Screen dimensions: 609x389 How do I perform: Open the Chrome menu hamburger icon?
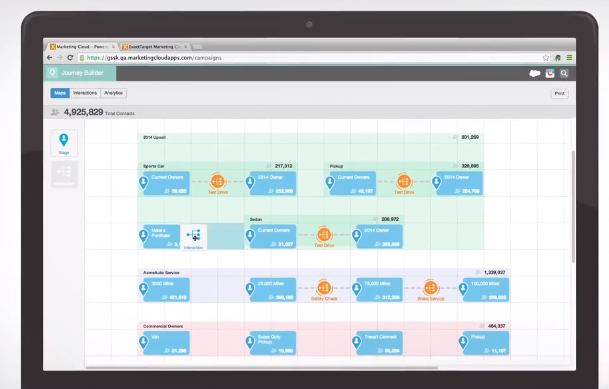[569, 58]
